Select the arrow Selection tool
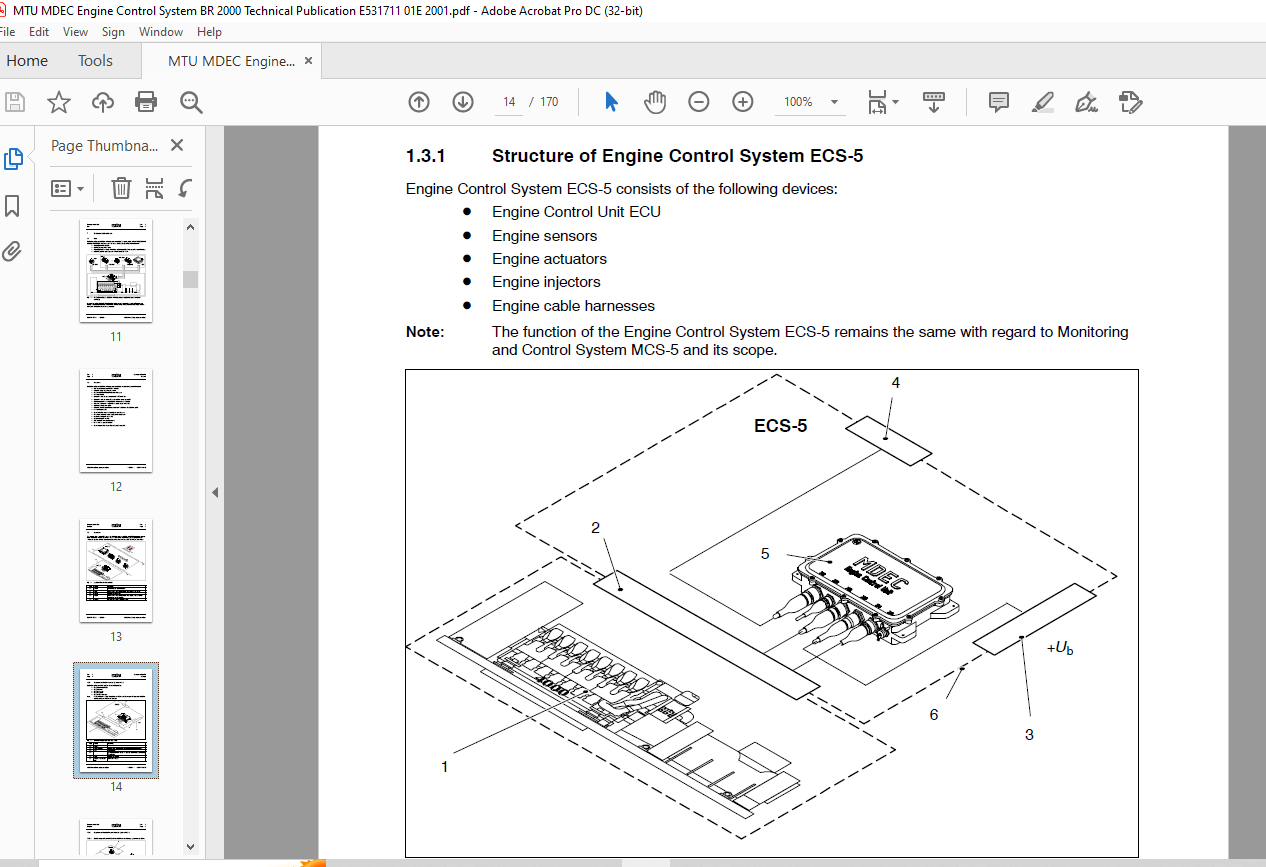Viewport: 1266px width, 867px height. (612, 102)
